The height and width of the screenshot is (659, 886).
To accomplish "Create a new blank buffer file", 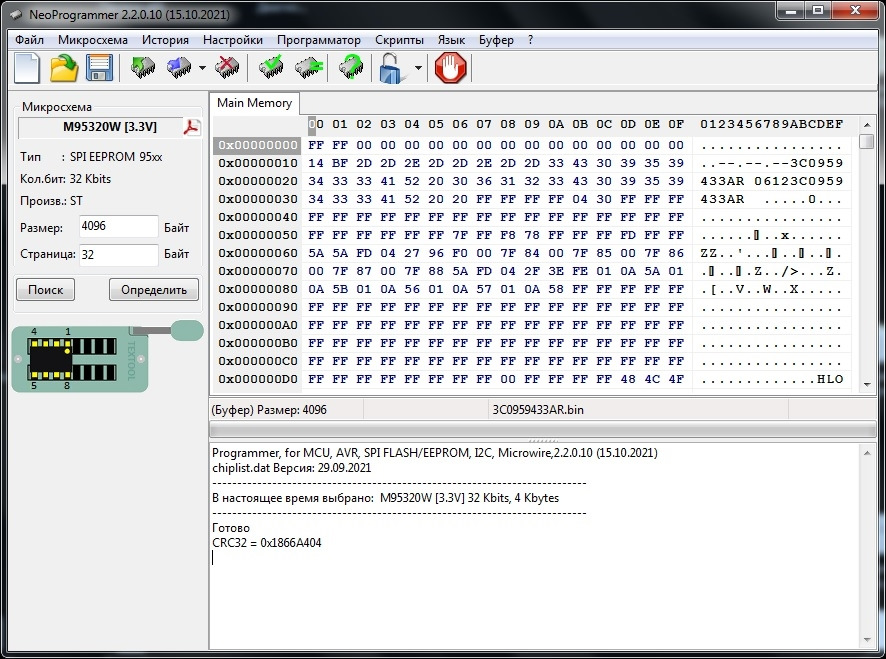I will tap(27, 68).
